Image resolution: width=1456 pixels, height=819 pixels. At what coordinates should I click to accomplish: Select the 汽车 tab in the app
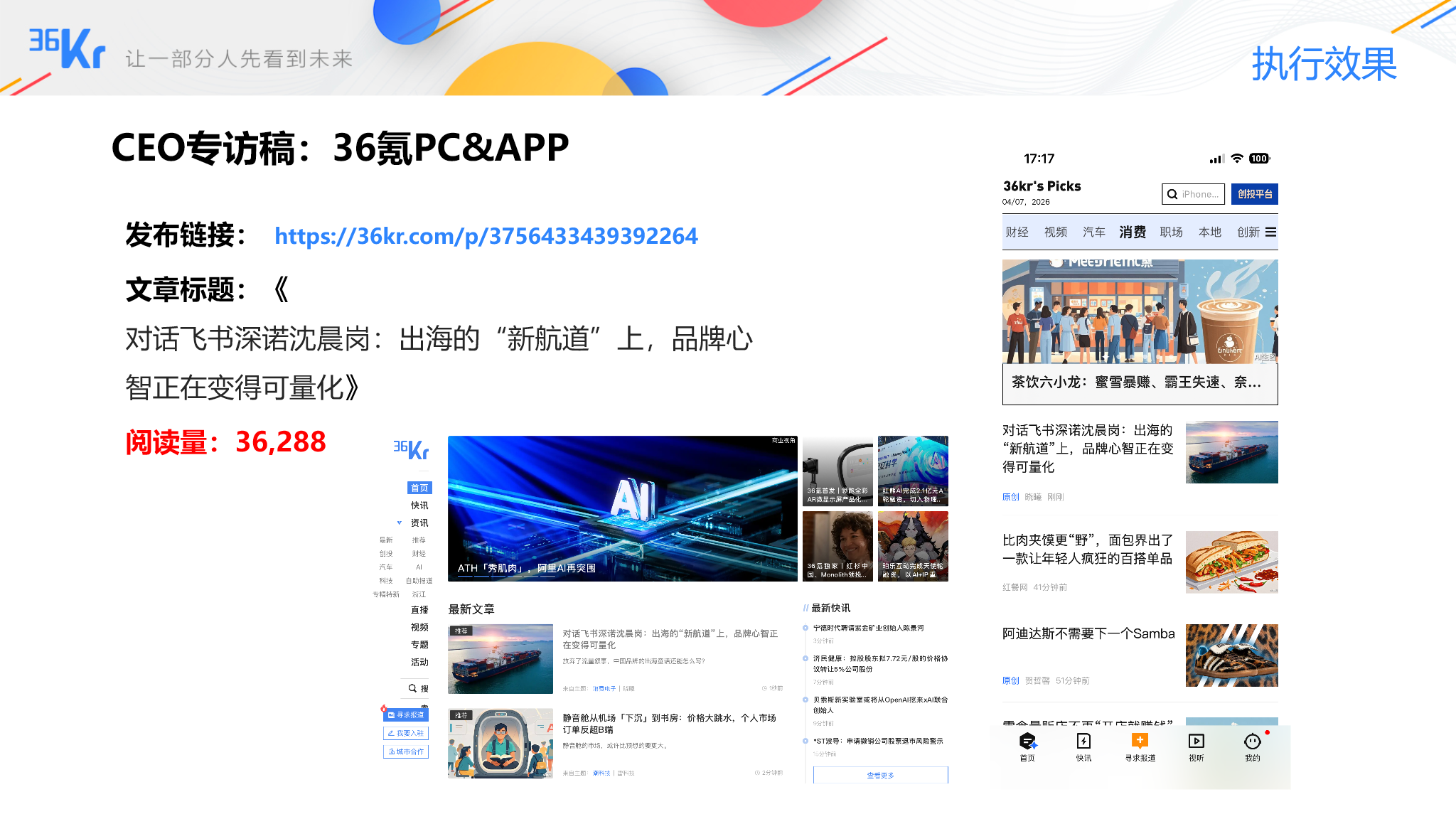point(1094,232)
